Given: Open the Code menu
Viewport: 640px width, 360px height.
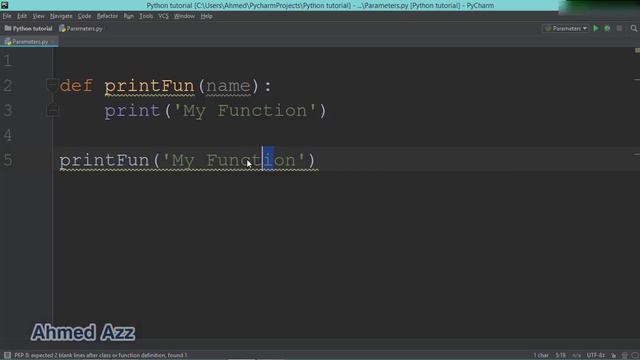Looking at the screenshot, I should pyautogui.click(x=84, y=16).
